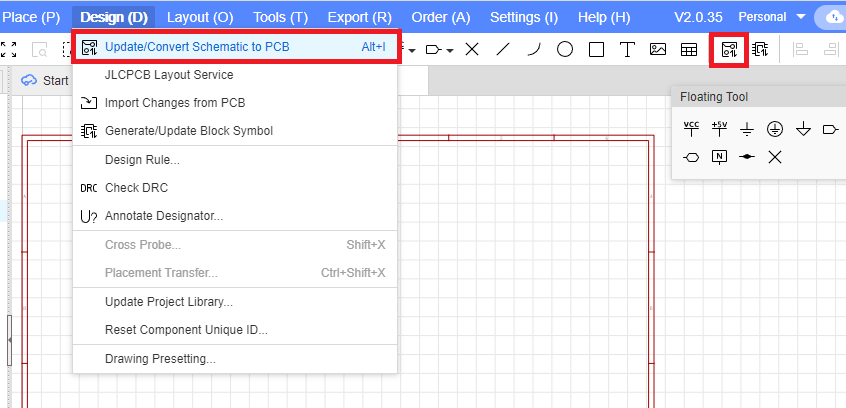Click the cloud sync button at top right
Image resolution: width=846 pixels, height=408 pixels.
[833, 17]
